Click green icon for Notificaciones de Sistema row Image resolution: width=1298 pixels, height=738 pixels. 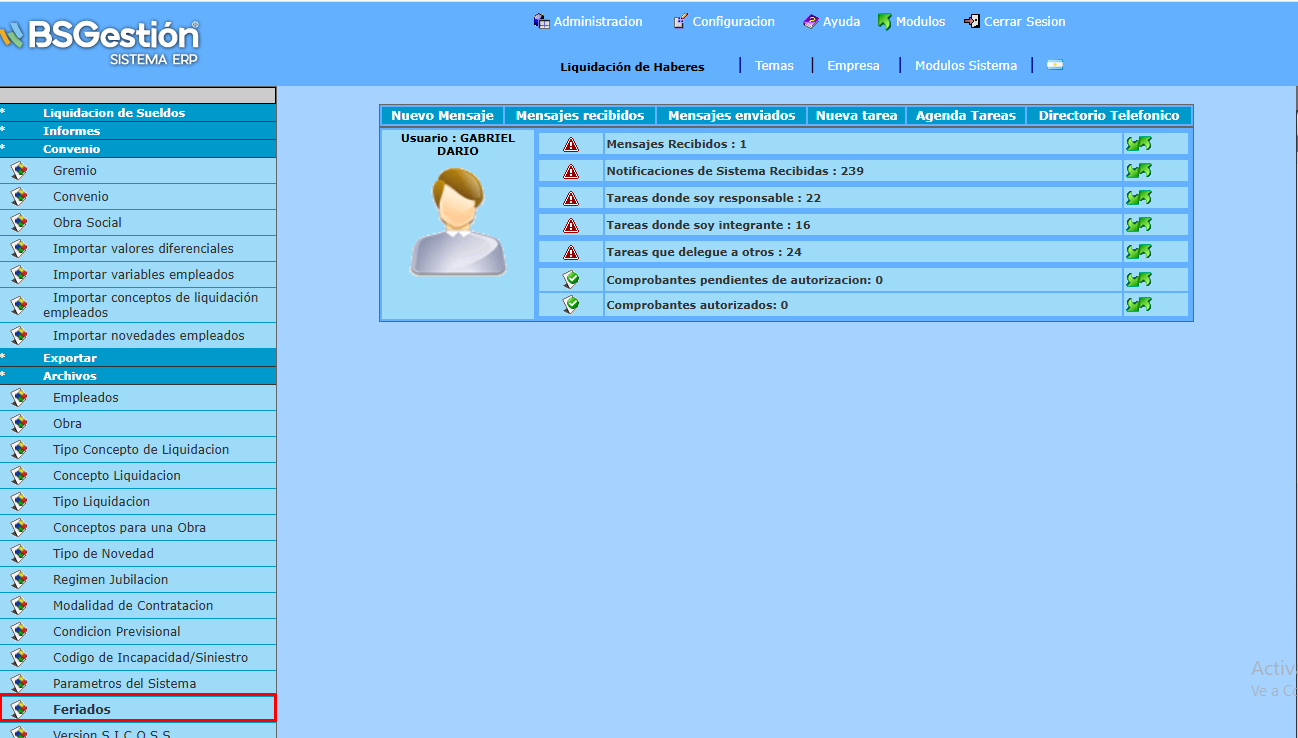point(1139,171)
